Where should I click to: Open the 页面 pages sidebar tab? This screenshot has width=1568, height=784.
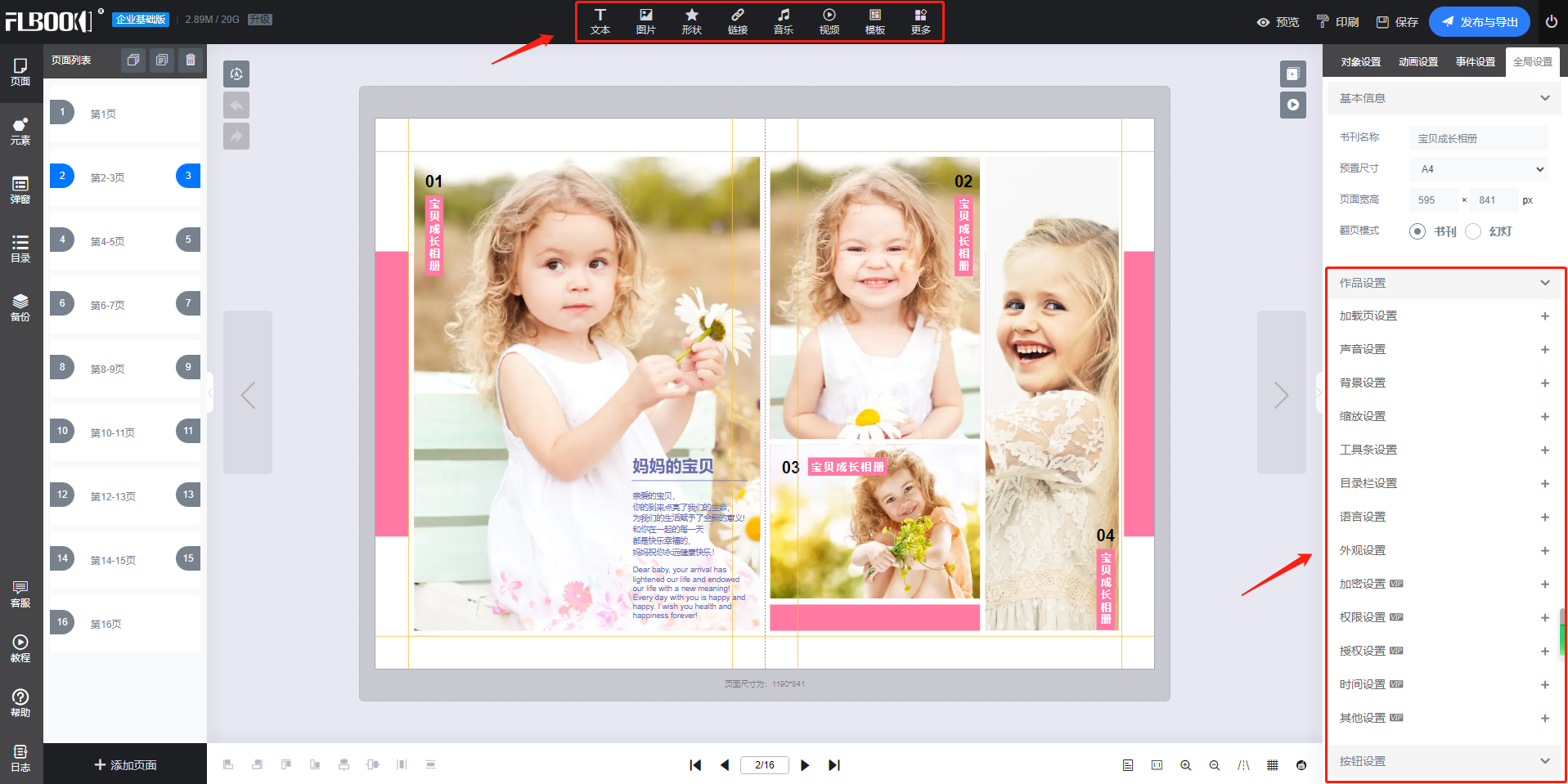coord(20,73)
